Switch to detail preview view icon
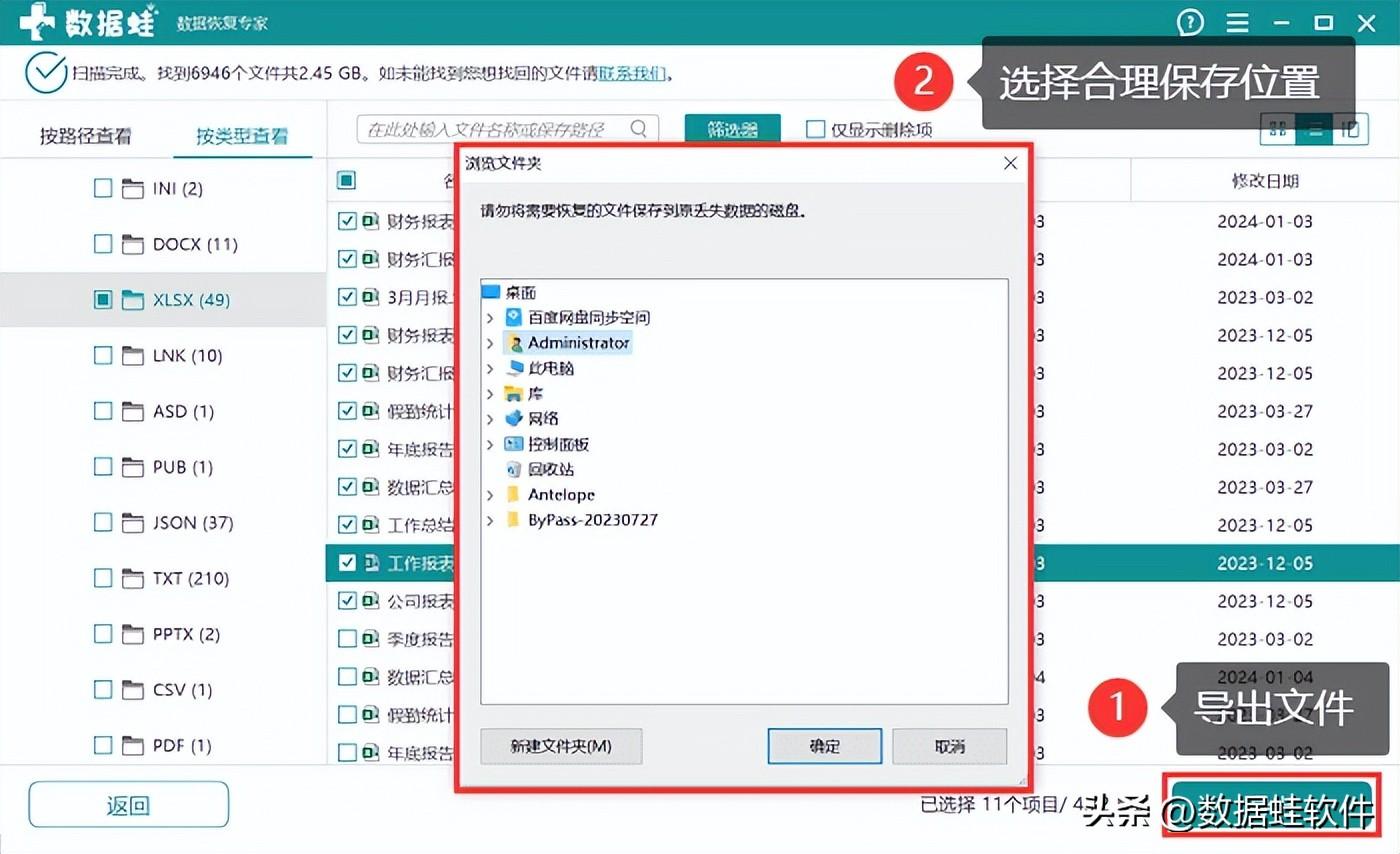Screen dimensions: 1400x854 point(1350,128)
